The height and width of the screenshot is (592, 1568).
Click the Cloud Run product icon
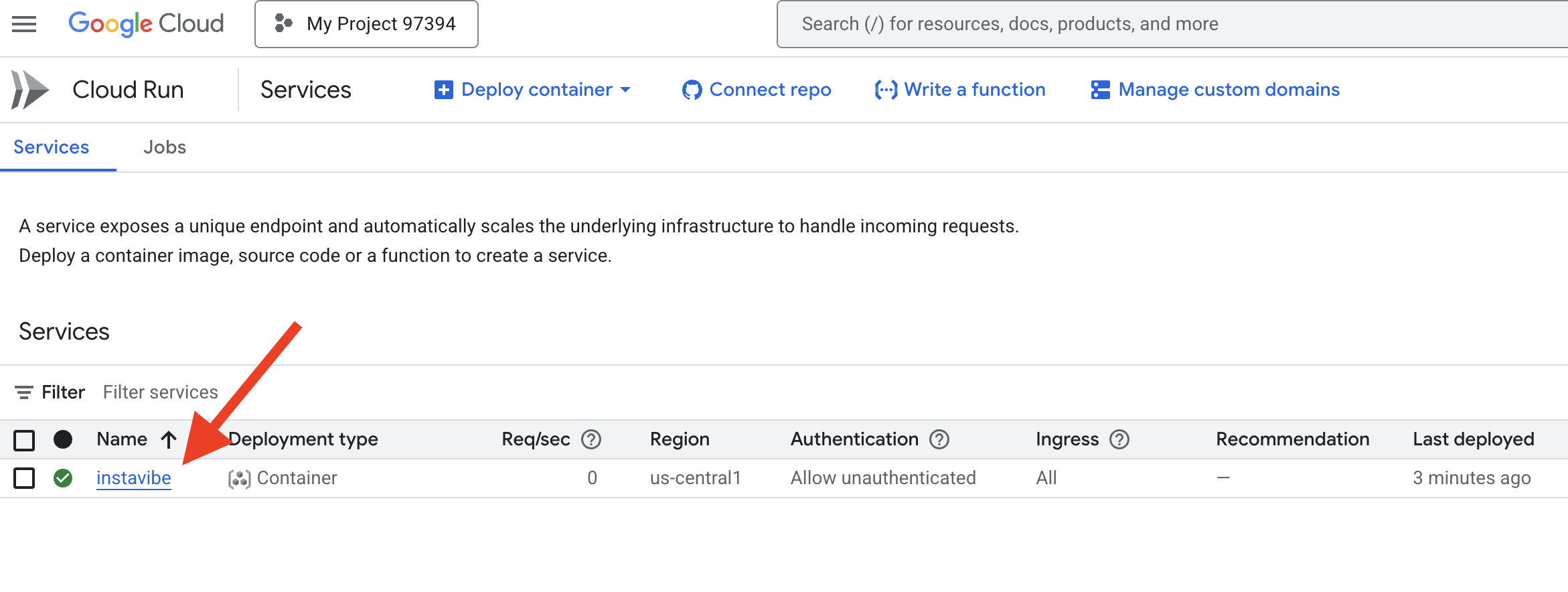coord(30,90)
